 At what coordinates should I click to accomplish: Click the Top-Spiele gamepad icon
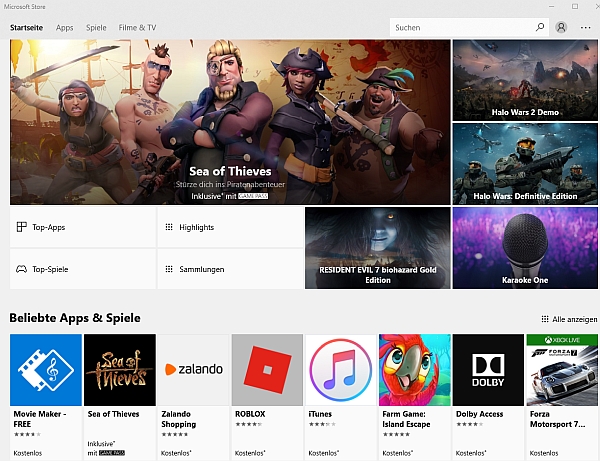[21, 269]
